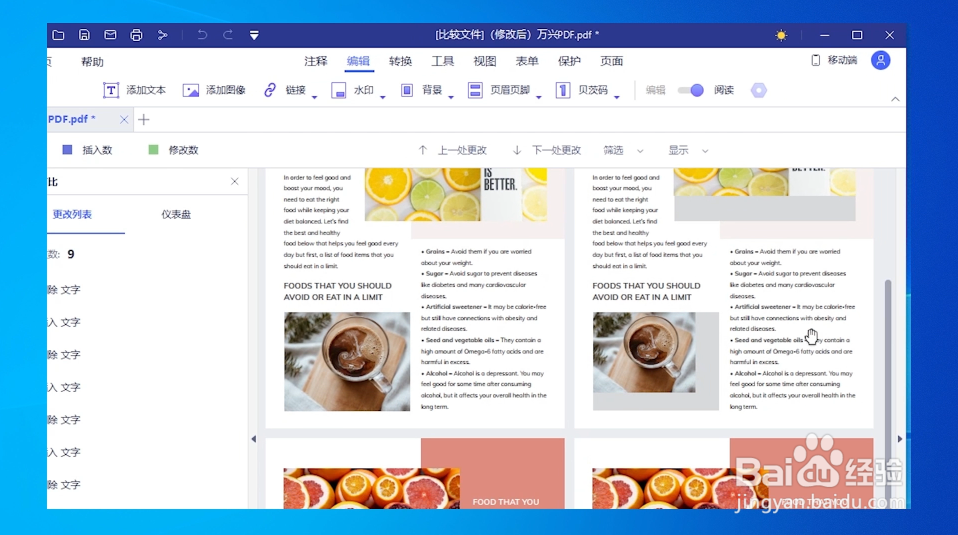Print the document using printer icon

tap(136, 35)
